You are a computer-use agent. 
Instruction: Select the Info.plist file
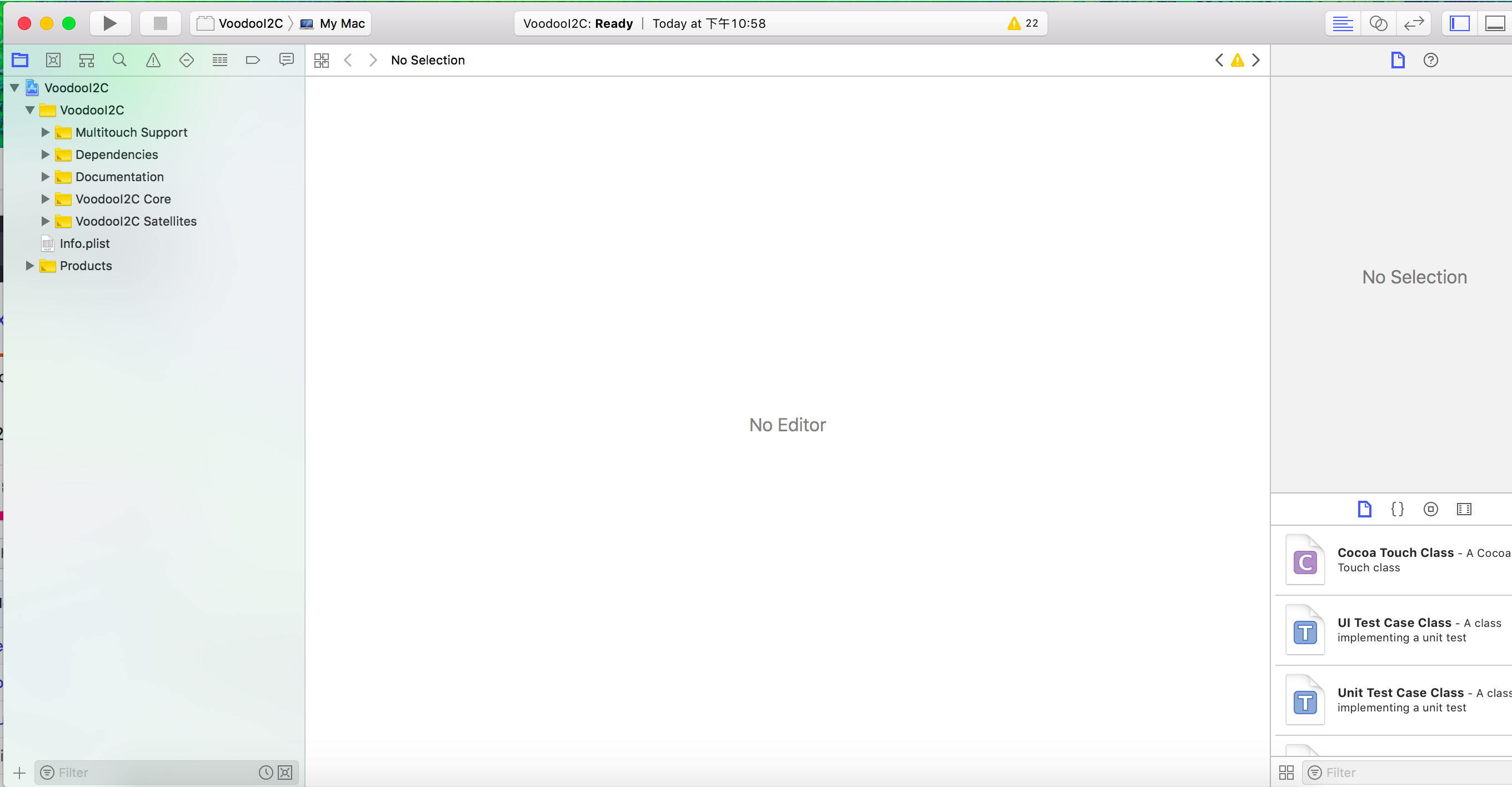click(x=84, y=243)
